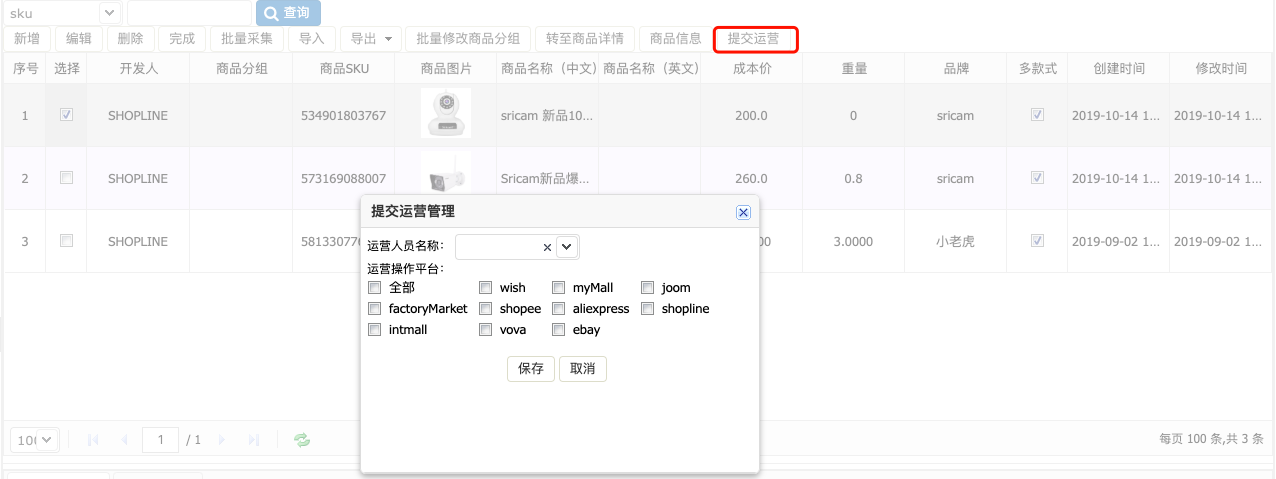Select brand cell 小老虎

click(956, 242)
